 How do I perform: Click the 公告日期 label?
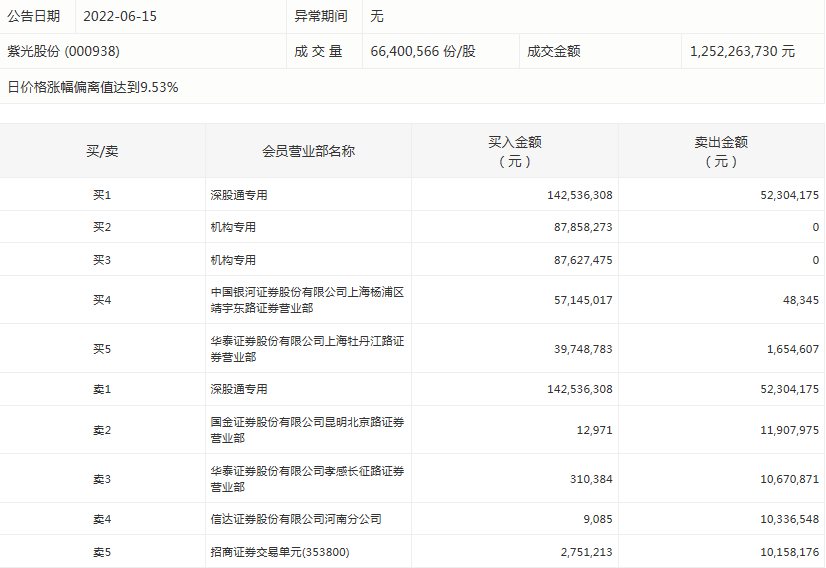pyautogui.click(x=33, y=16)
